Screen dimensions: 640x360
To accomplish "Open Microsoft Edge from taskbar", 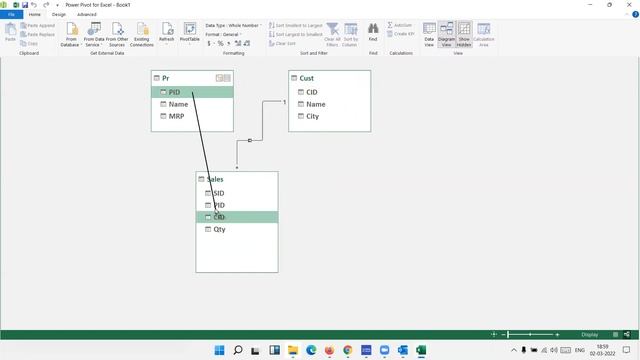I will (311, 350).
